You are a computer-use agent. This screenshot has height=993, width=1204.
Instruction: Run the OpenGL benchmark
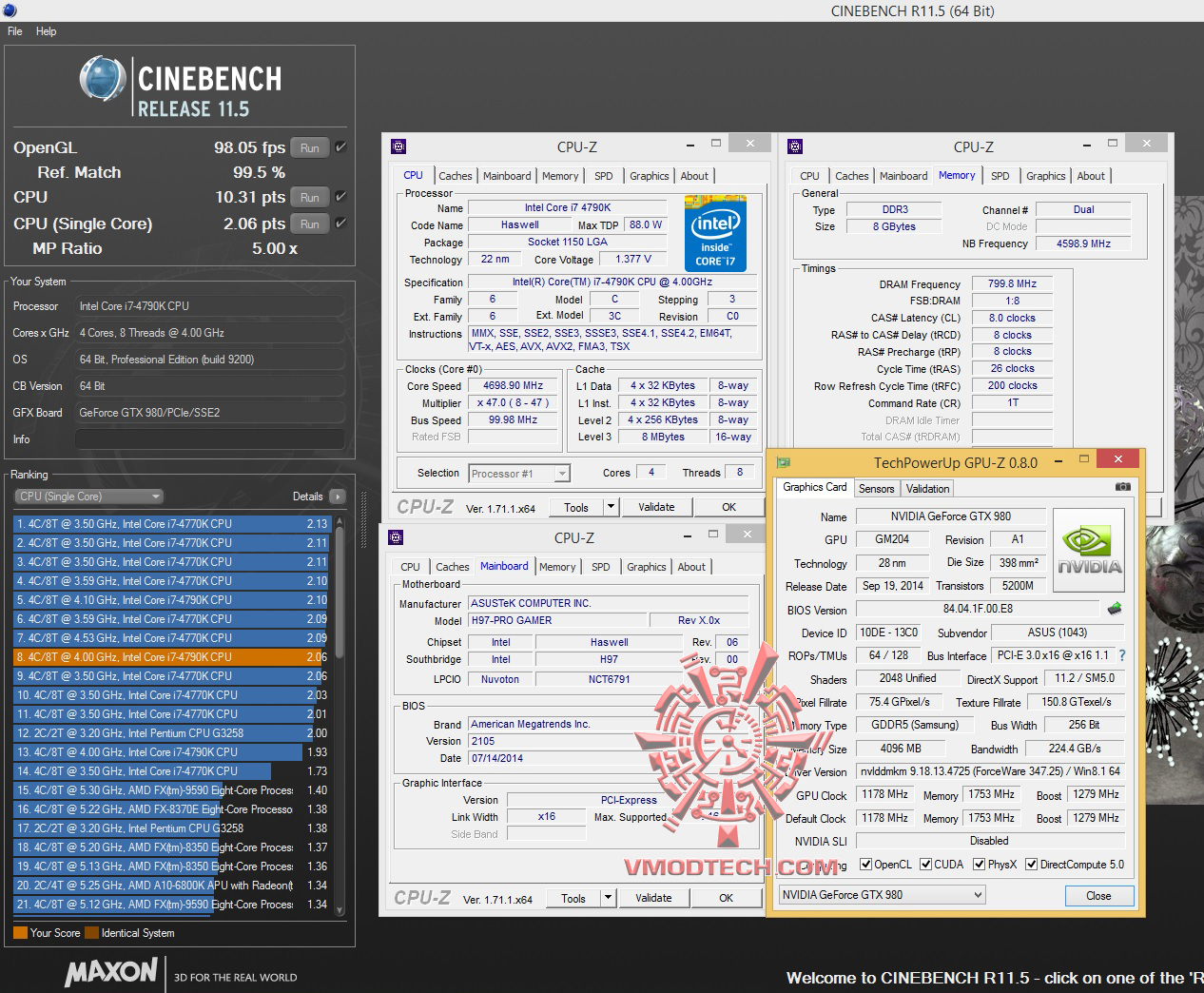click(x=310, y=147)
